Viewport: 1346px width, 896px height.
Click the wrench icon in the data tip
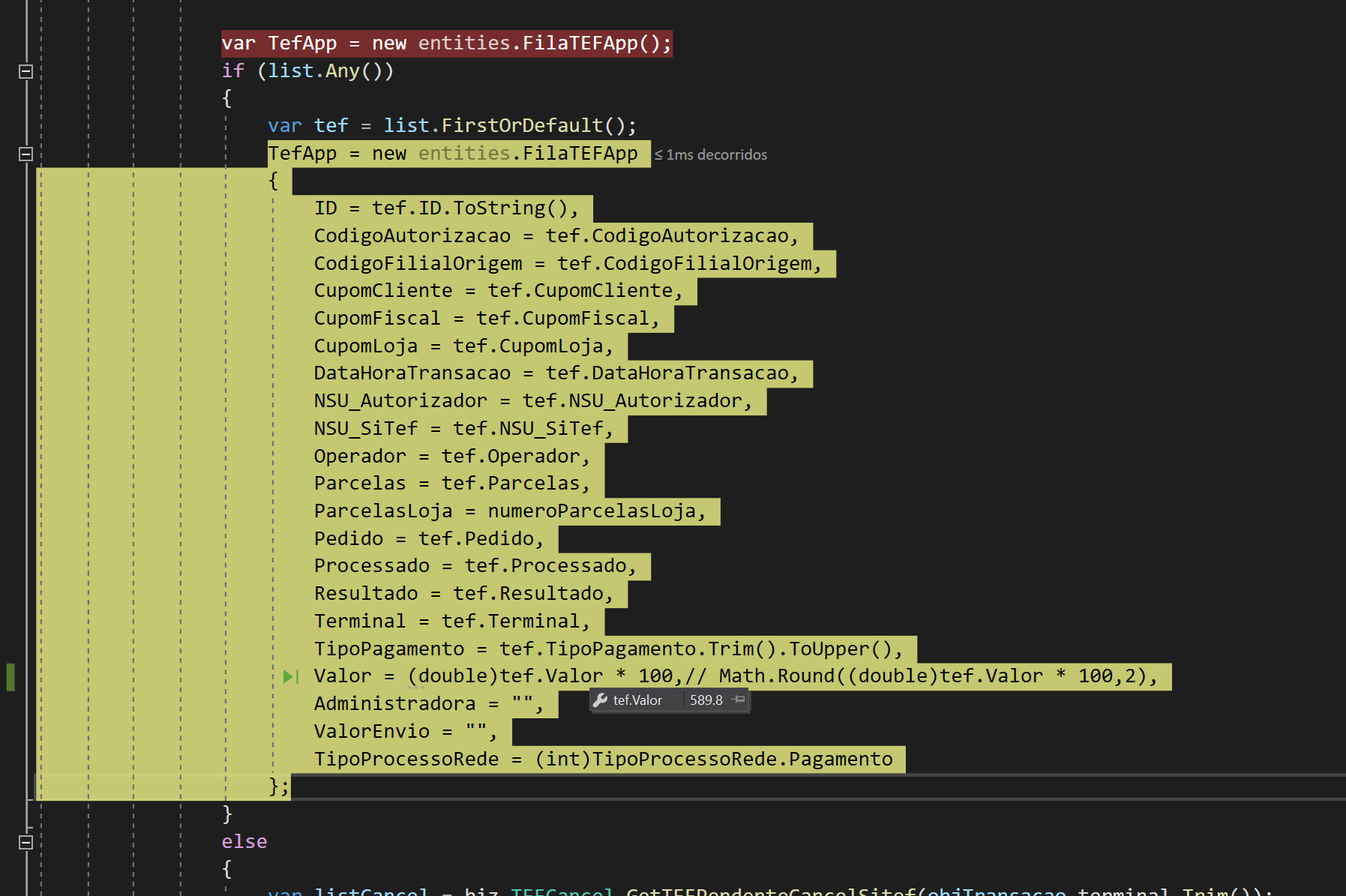tap(600, 700)
